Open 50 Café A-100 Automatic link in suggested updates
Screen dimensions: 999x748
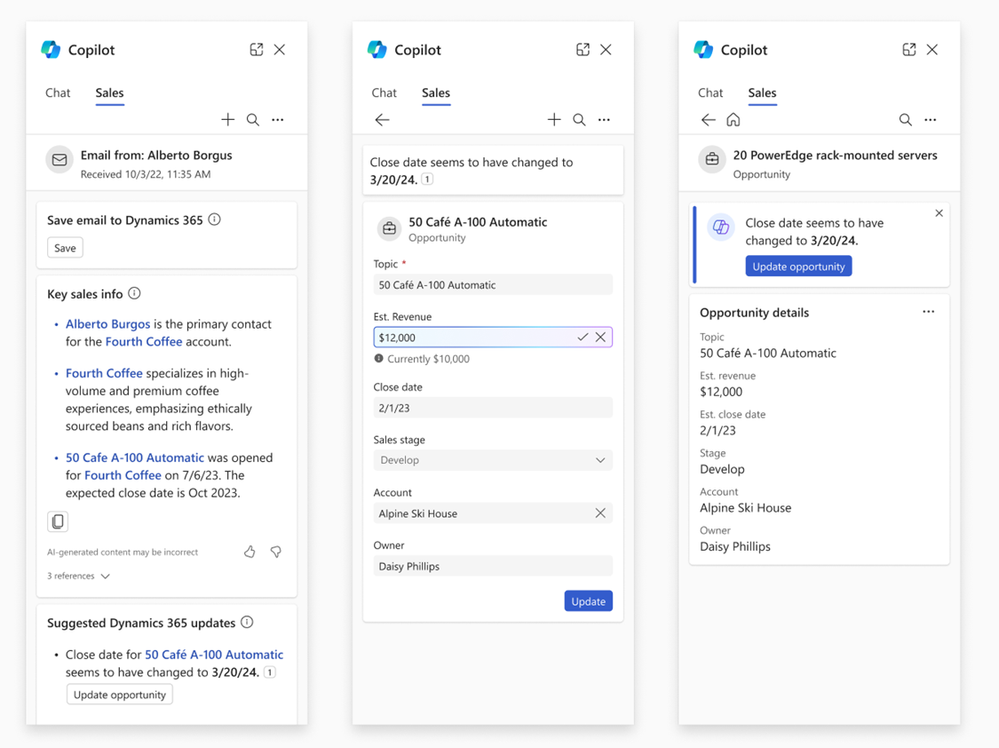pyautogui.click(x=214, y=654)
